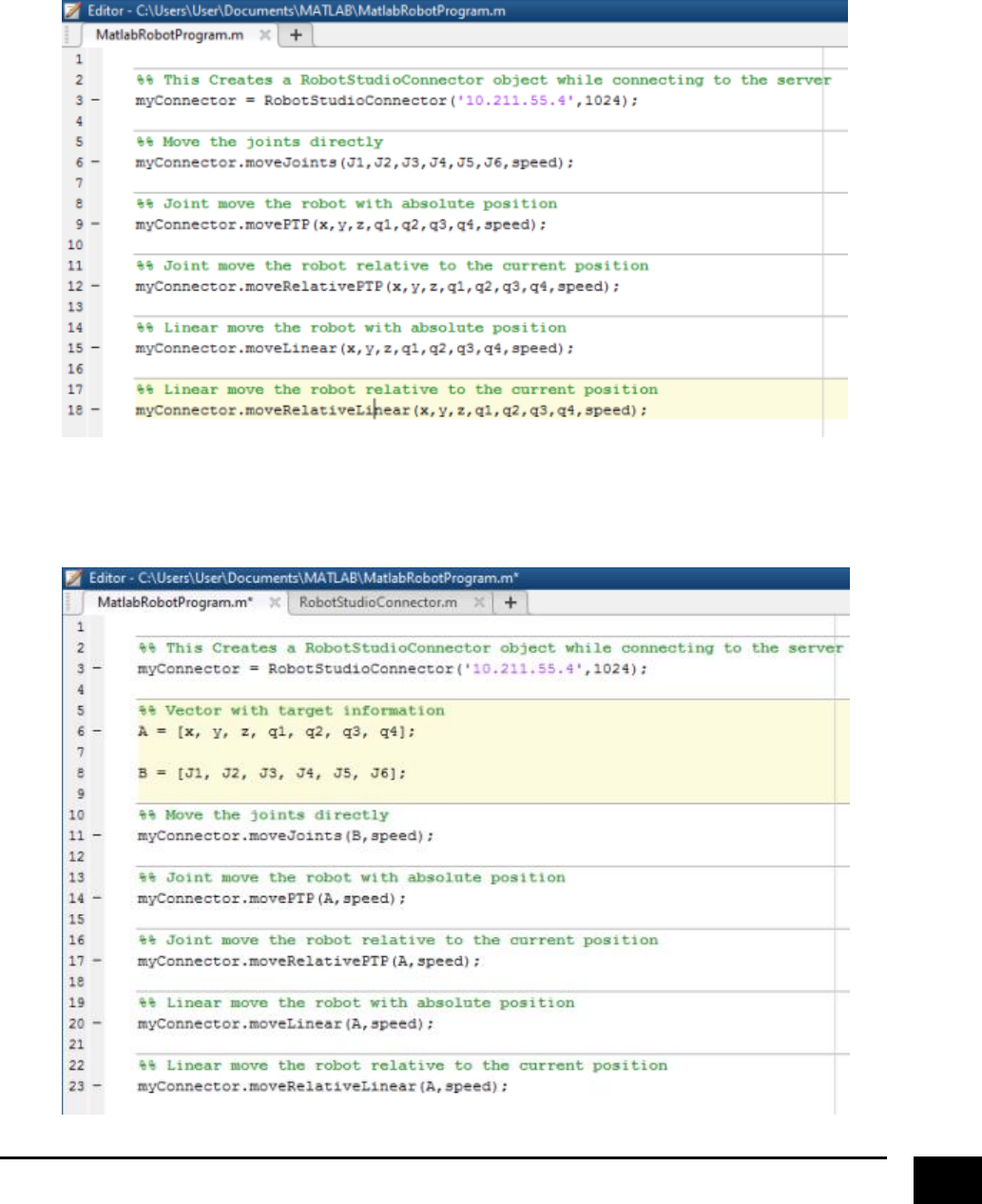This screenshot has width=982, height=1204.
Task: Click the B = [J1, J2, J3...] vector line
Action: point(272,774)
